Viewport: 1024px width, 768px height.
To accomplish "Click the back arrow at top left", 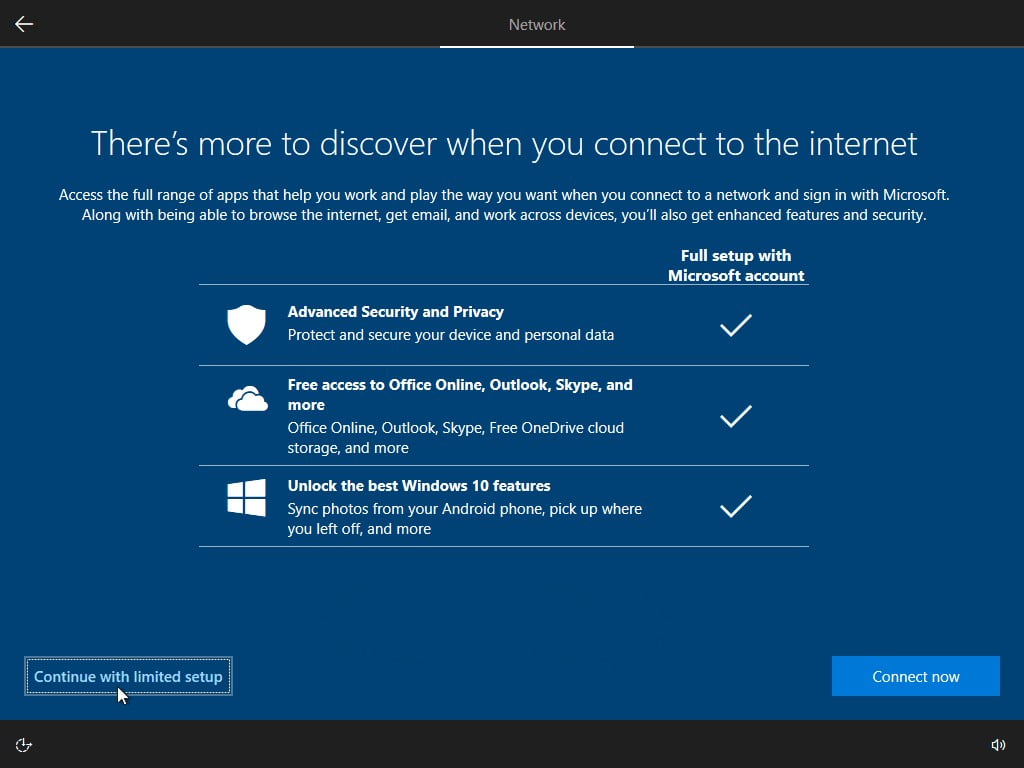I will click(23, 23).
